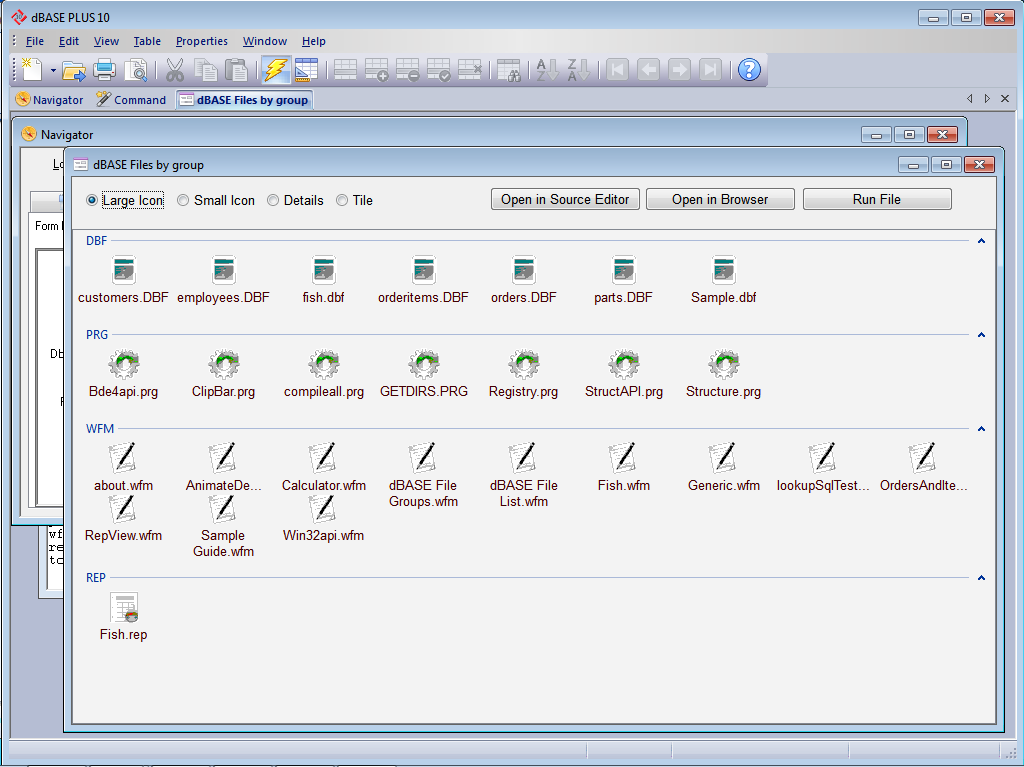Viewport: 1024px width, 767px height.
Task: Select the Tile view radio button
Action: (x=342, y=201)
